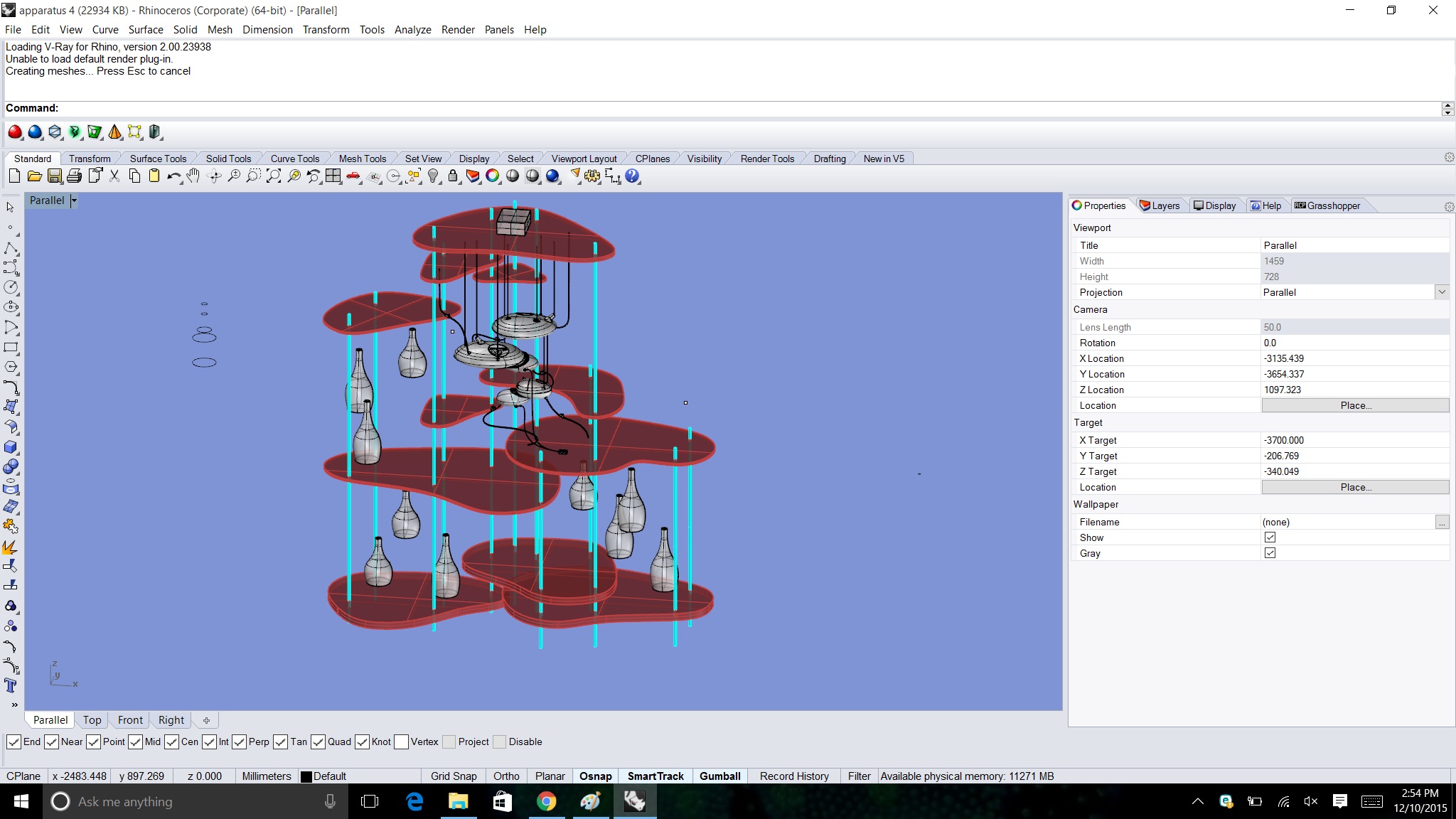
Task: Click the Save file icon
Action: [54, 176]
